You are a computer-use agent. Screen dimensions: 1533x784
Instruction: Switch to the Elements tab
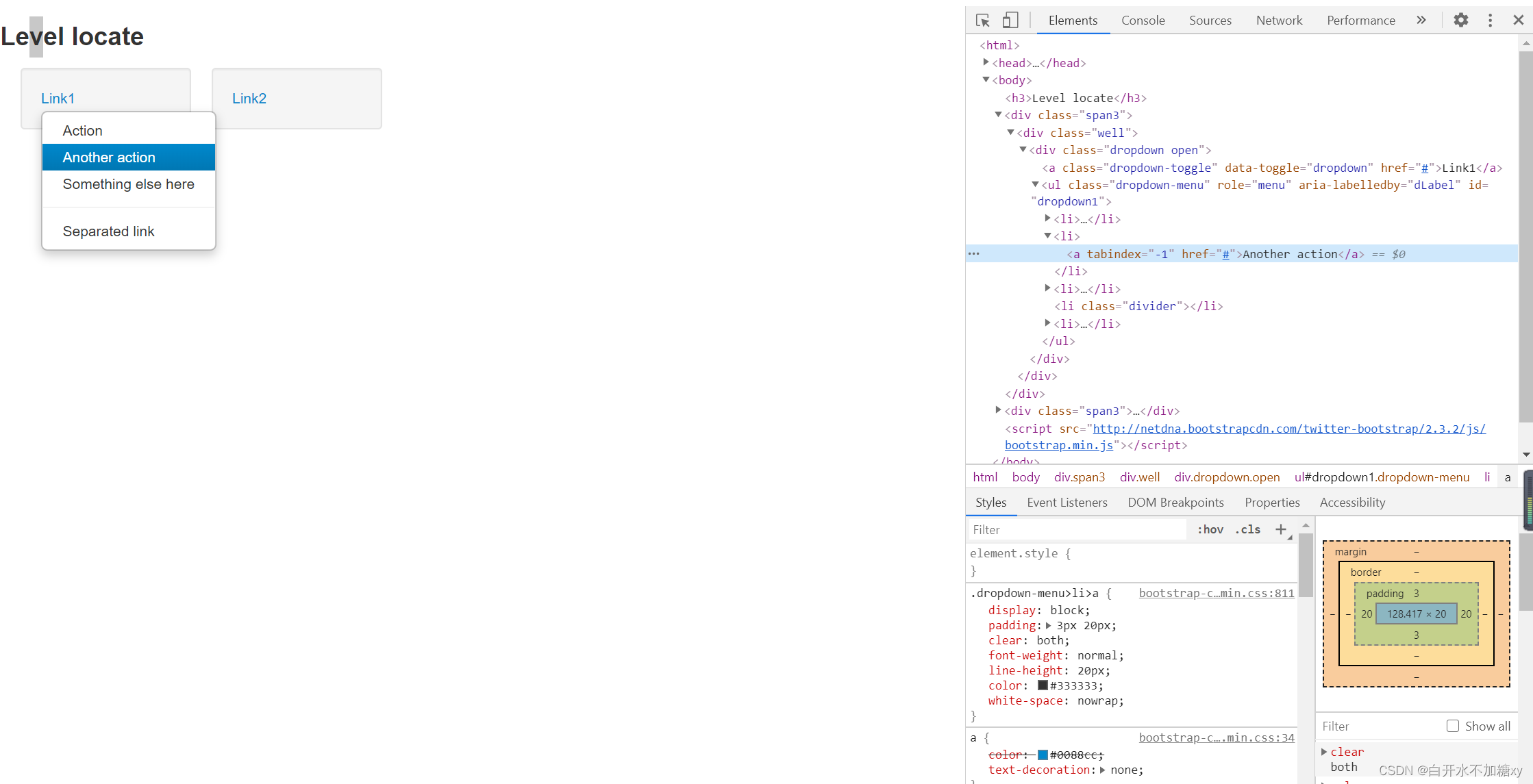pyautogui.click(x=1073, y=21)
